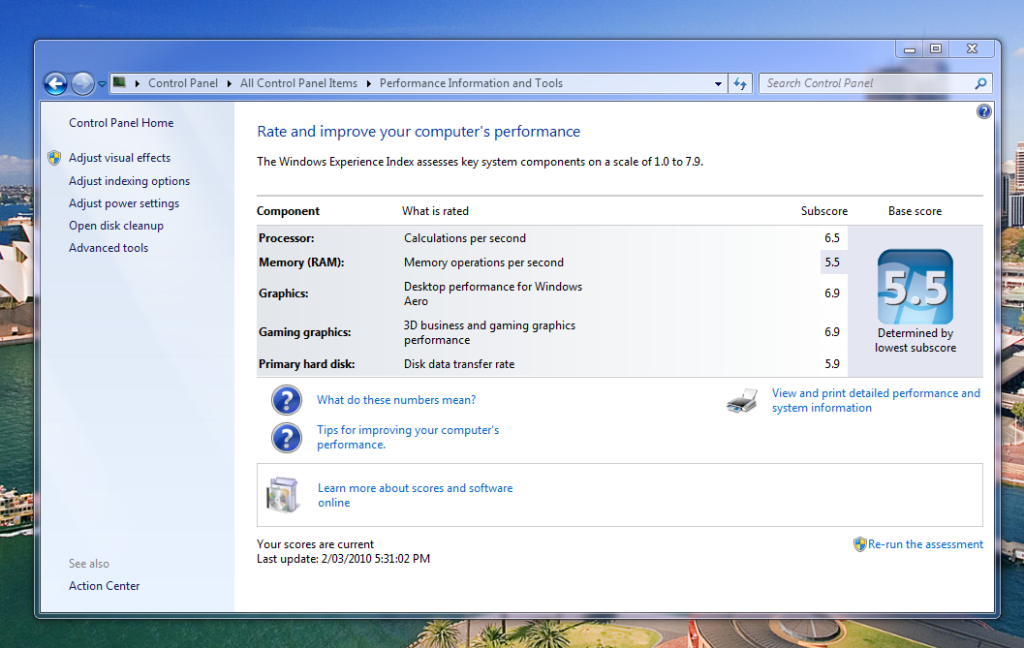1024x648 pixels.
Task: Click 'Memory operations per second' text
Action: 484,263
